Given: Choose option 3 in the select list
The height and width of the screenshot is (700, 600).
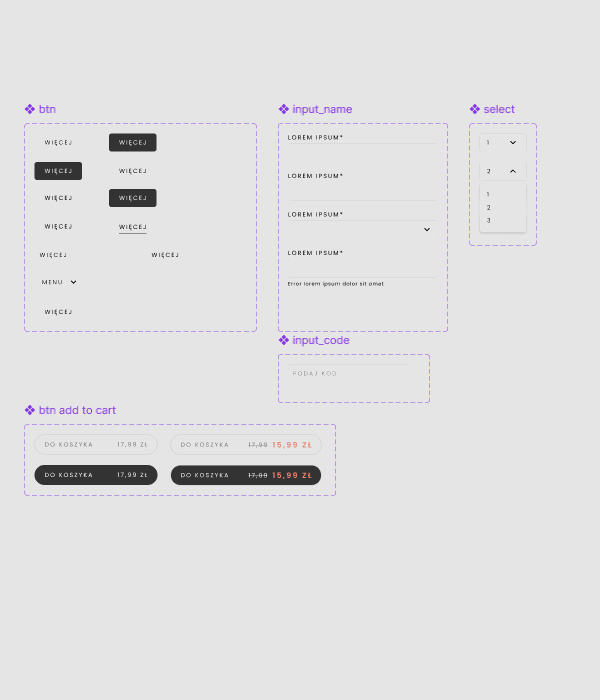Looking at the screenshot, I should [x=489, y=220].
